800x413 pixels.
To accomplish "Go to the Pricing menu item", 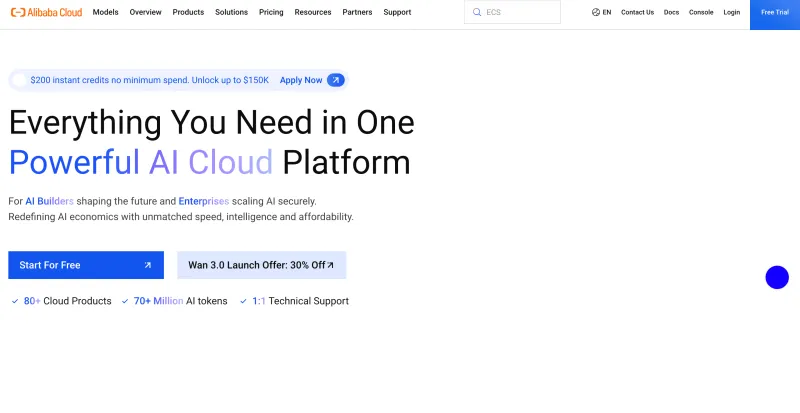I will coord(271,12).
